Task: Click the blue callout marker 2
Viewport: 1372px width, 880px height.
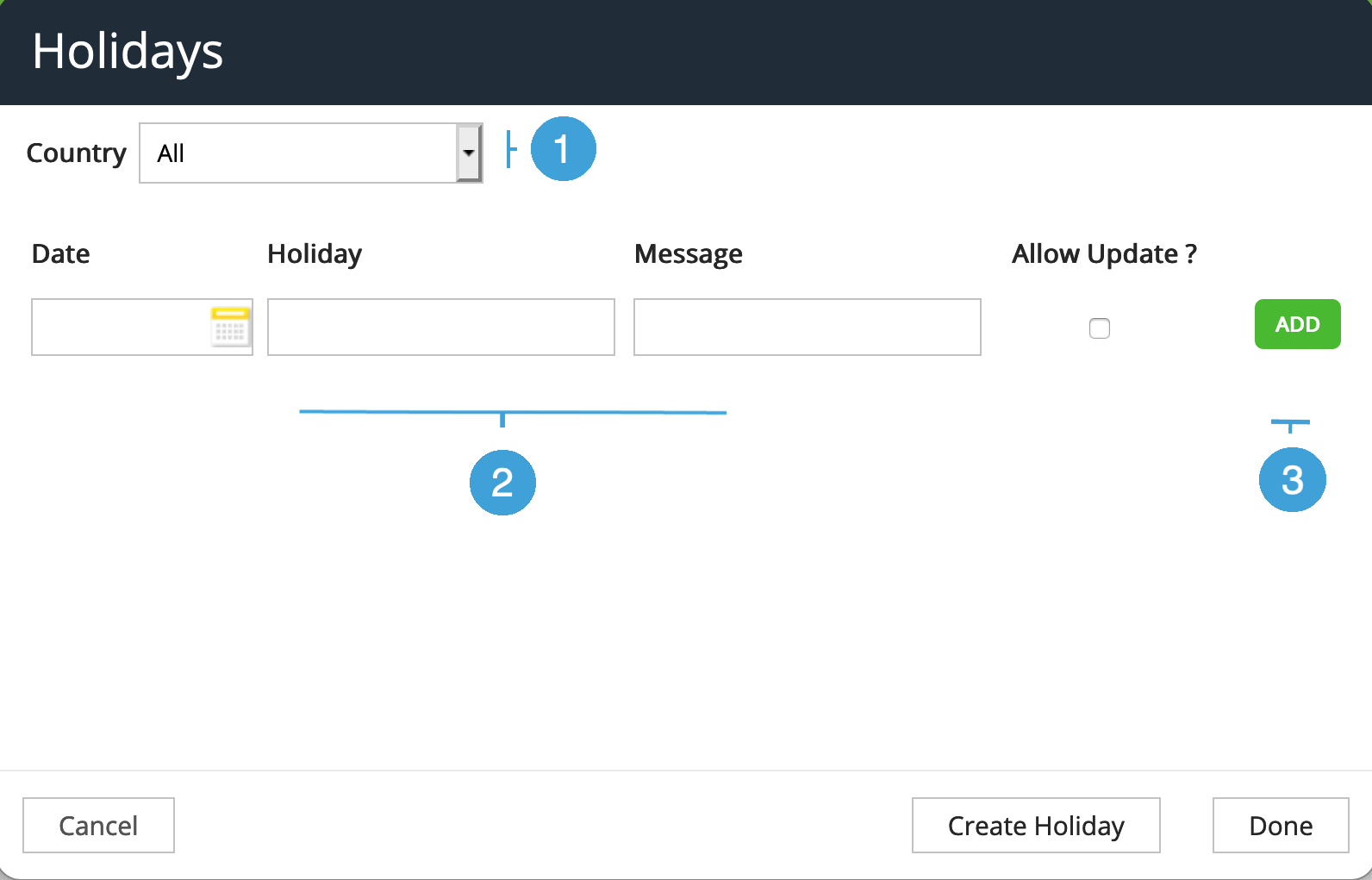Action: 502,482
